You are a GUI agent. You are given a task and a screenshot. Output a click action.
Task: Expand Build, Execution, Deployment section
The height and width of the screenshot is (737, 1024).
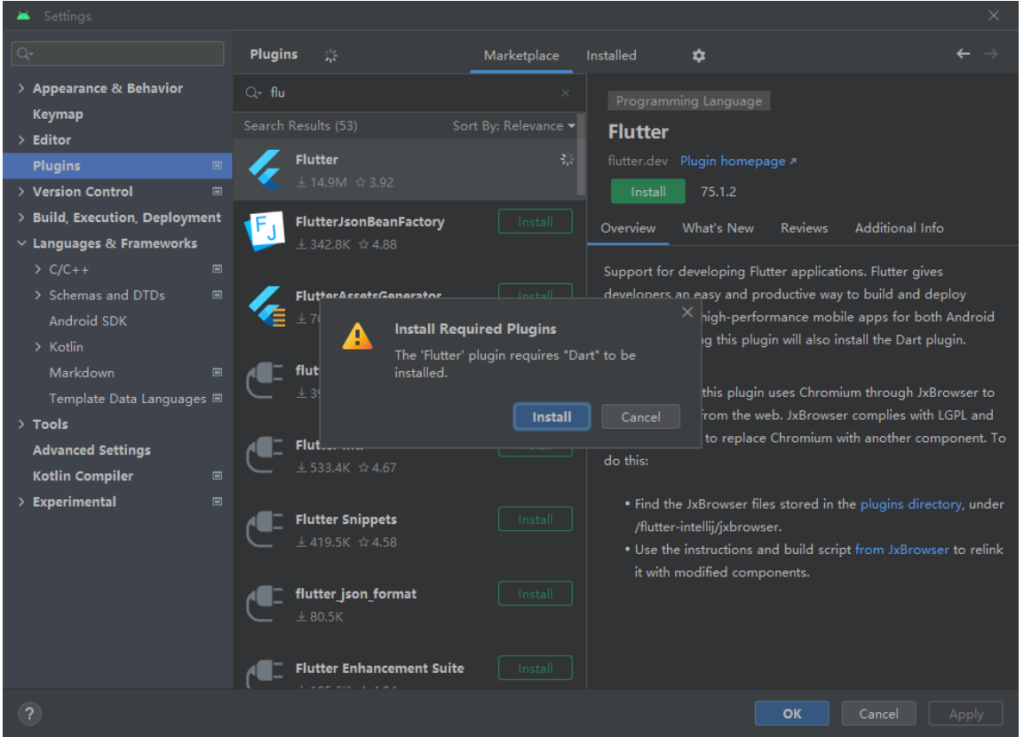(22, 217)
